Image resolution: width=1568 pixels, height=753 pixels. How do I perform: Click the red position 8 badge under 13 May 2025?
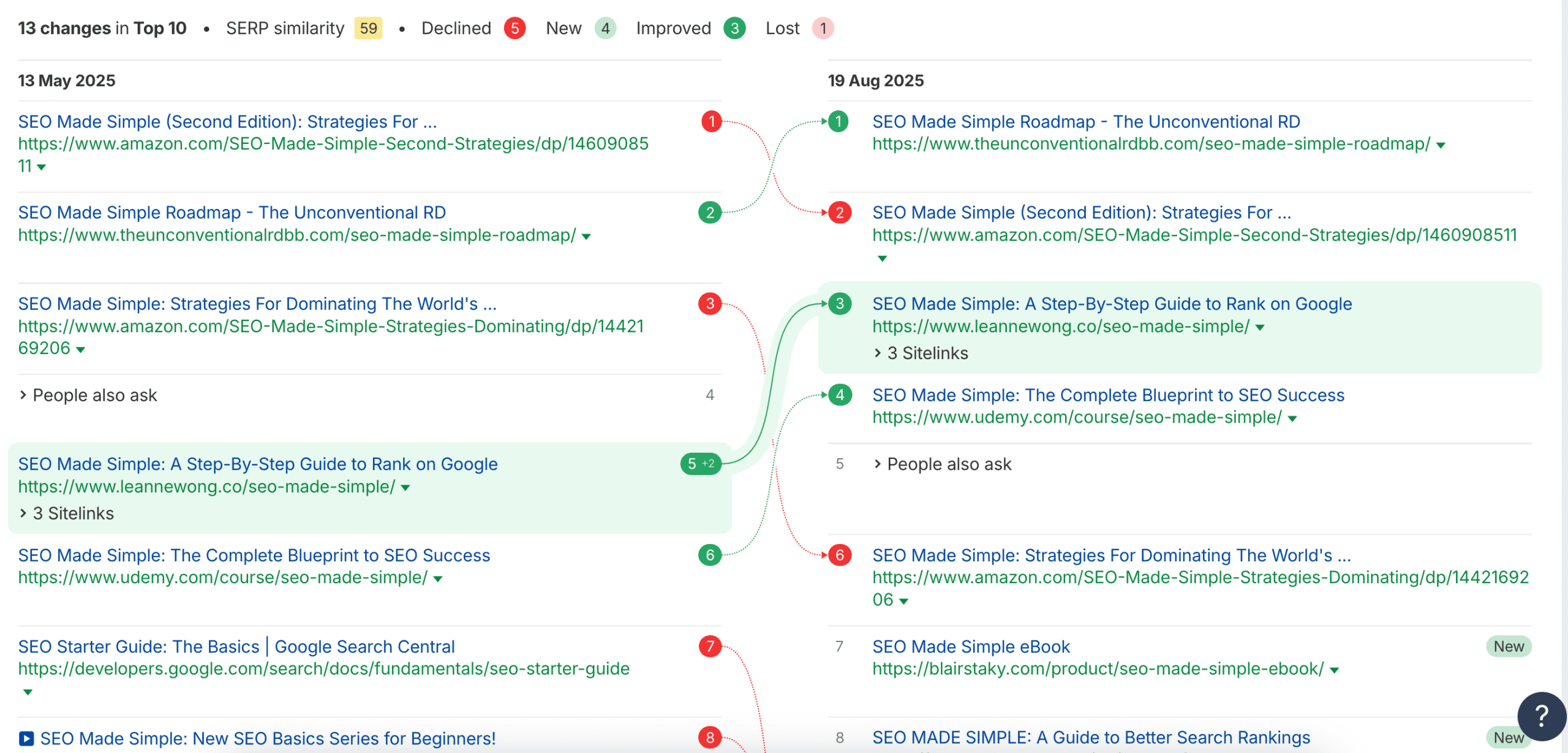click(710, 737)
